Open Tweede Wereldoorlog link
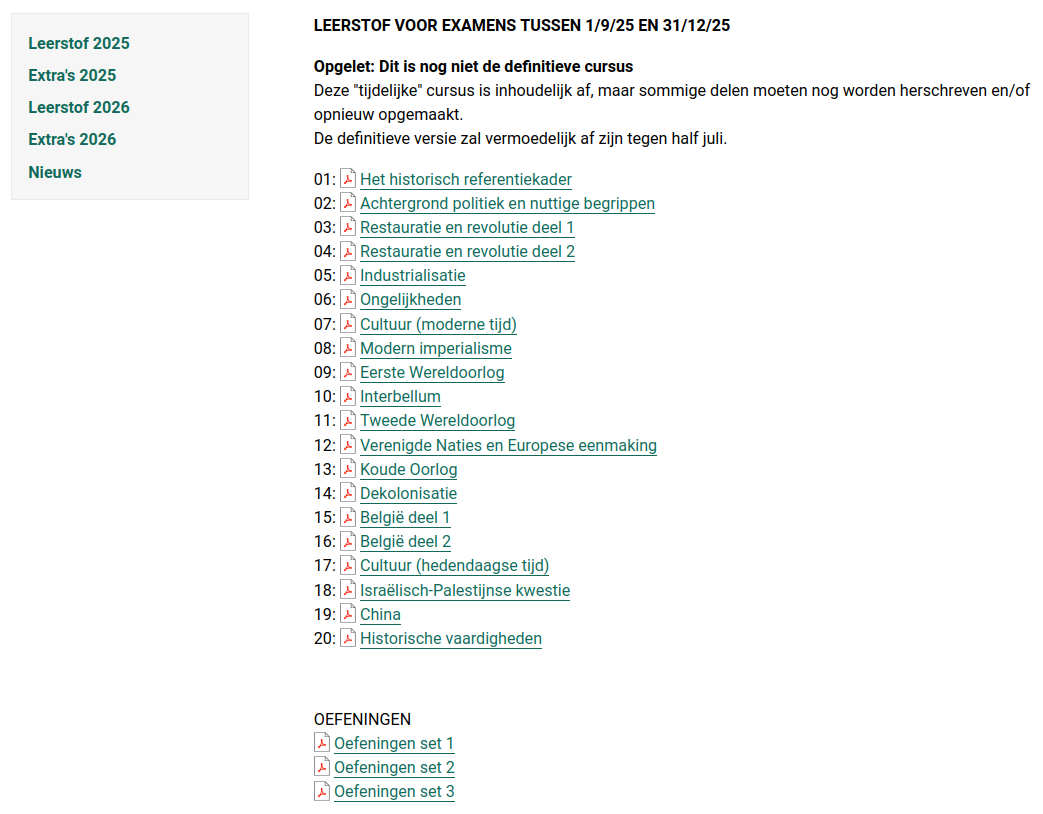The image size is (1043, 814). click(x=438, y=420)
